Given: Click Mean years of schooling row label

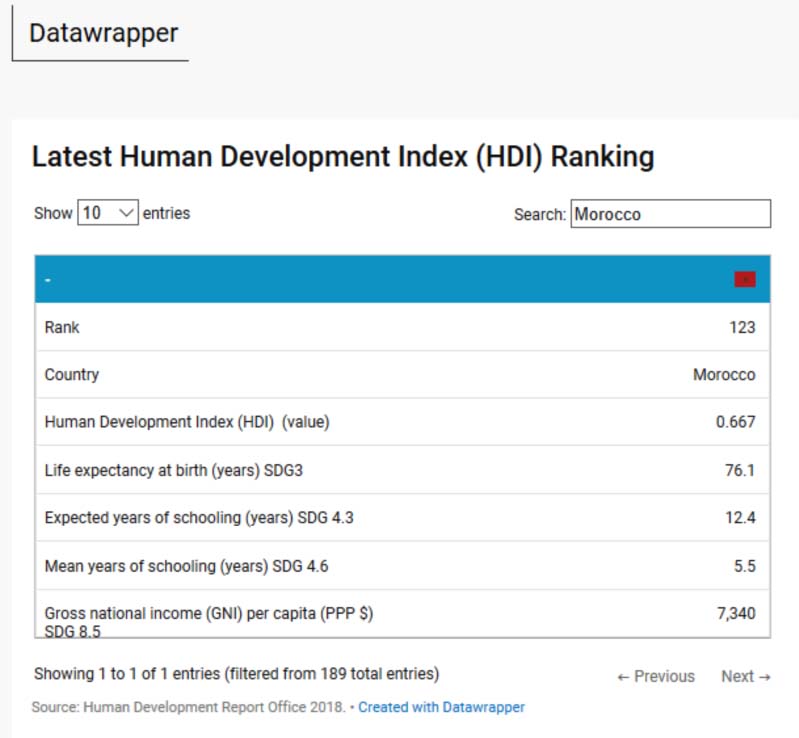Looking at the screenshot, I should click(186, 566).
